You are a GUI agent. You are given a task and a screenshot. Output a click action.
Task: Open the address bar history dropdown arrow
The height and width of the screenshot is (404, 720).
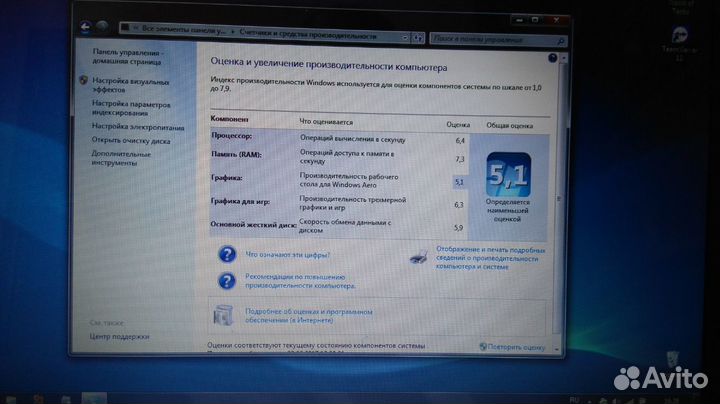pos(405,38)
